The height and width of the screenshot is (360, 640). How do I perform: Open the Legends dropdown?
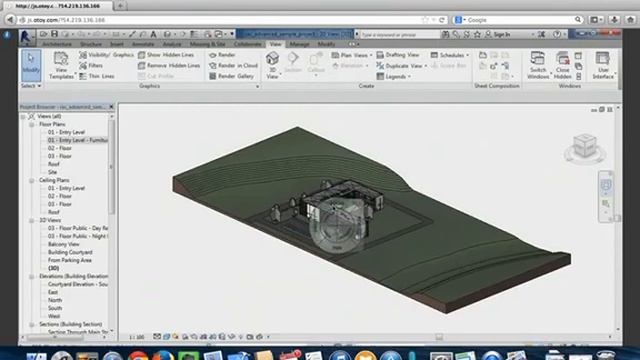(393, 76)
